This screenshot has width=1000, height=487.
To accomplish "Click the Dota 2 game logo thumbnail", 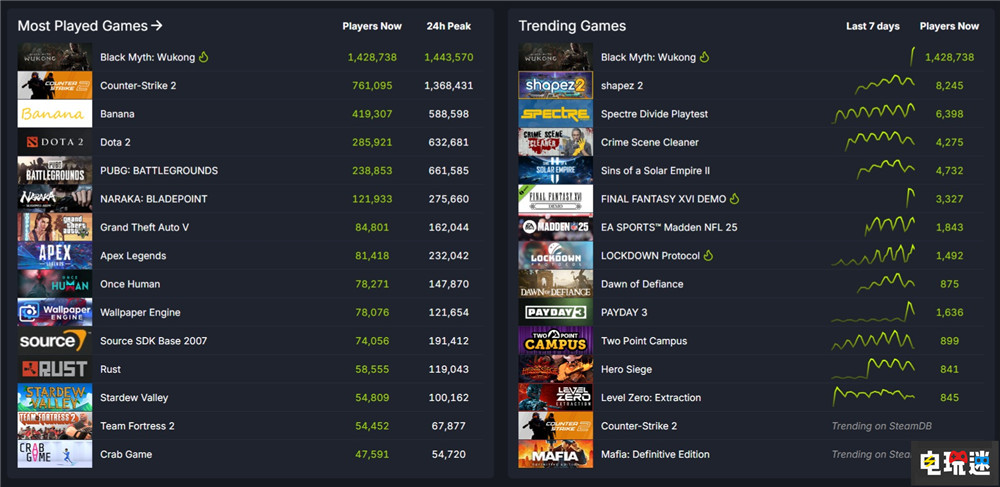I will 54,142.
